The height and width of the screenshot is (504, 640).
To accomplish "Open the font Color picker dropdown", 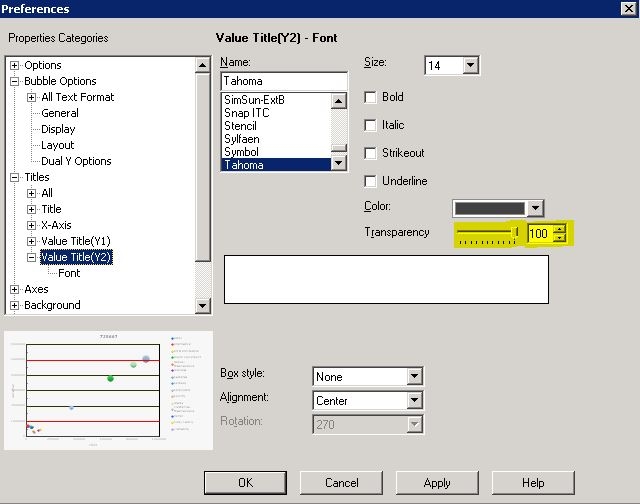I will click(536, 208).
